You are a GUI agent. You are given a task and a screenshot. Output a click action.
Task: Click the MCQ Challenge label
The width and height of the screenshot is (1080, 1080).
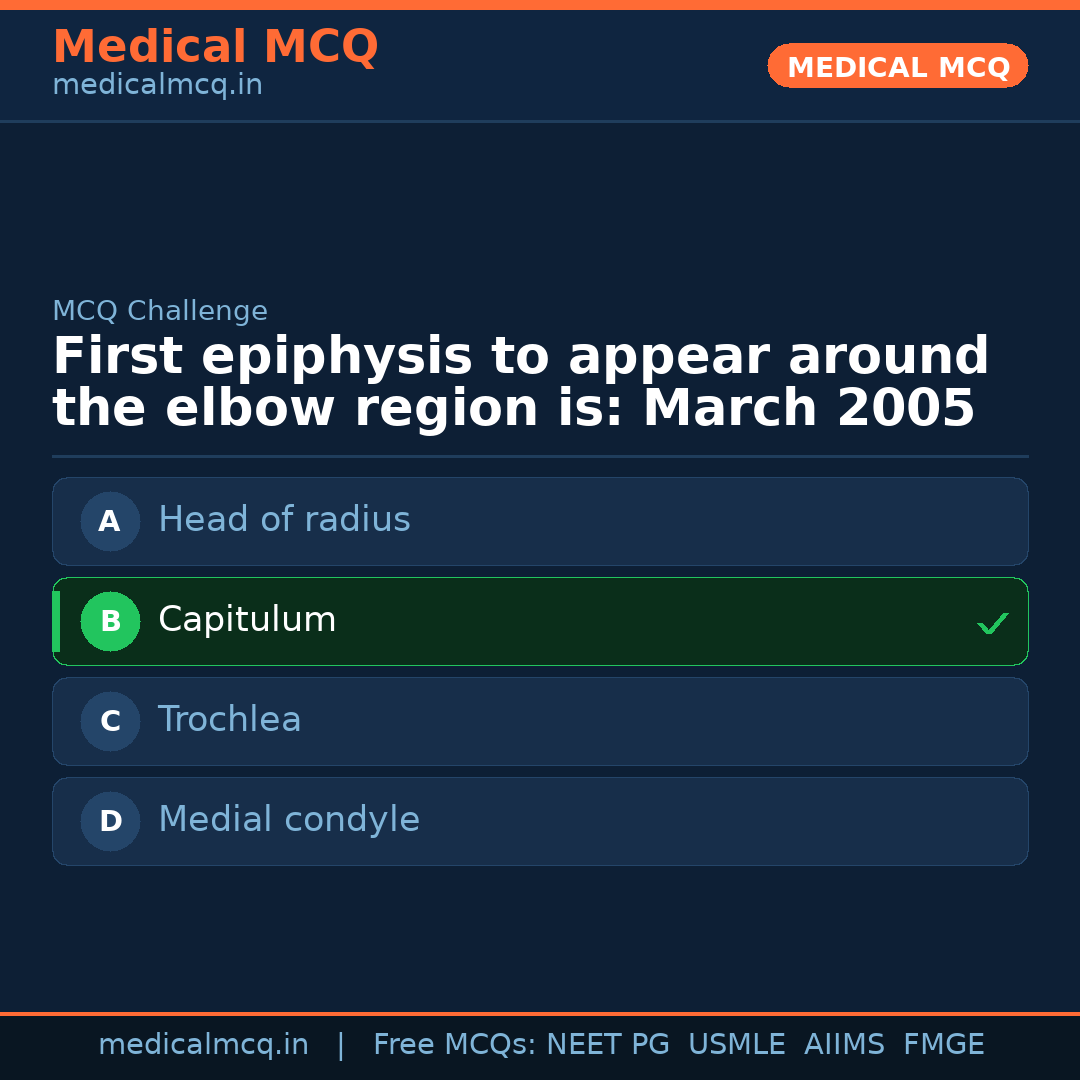pyautogui.click(x=160, y=311)
